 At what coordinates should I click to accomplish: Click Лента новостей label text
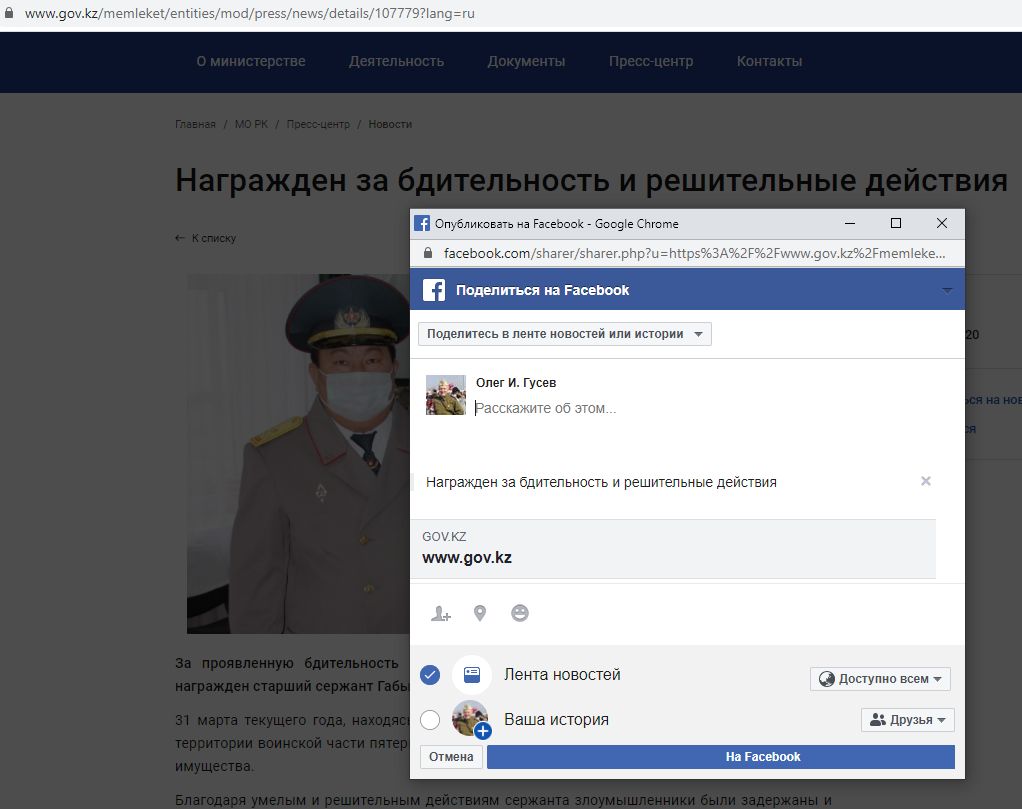pos(562,675)
